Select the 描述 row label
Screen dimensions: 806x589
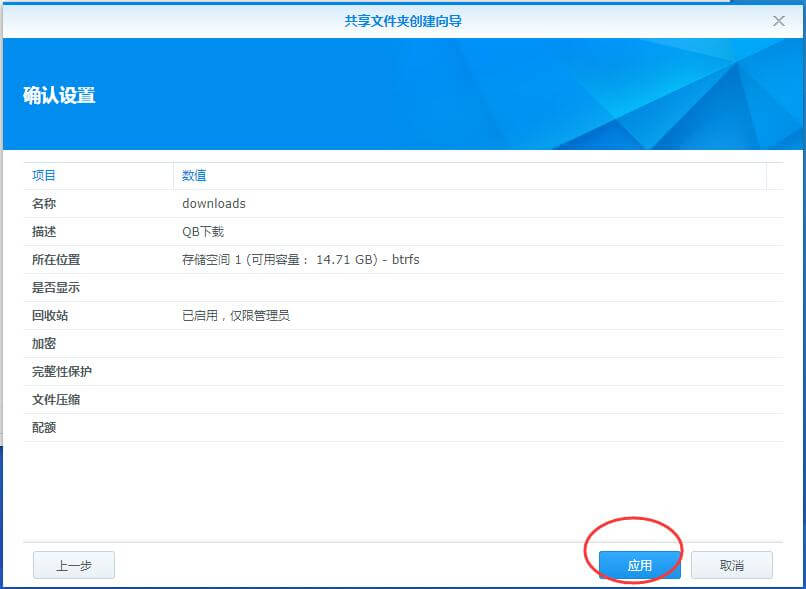[44, 232]
